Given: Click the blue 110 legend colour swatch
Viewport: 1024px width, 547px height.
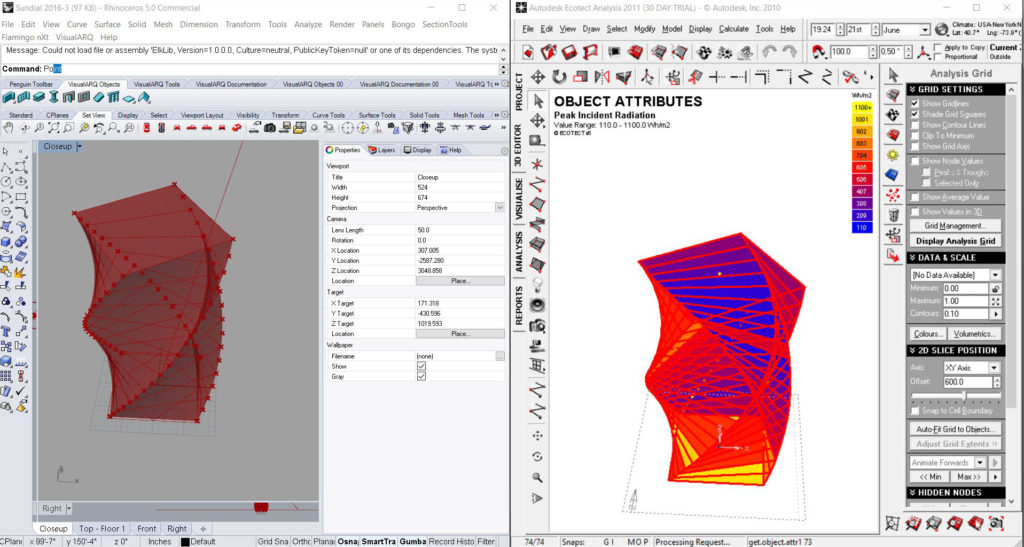Looking at the screenshot, I should tap(861, 228).
